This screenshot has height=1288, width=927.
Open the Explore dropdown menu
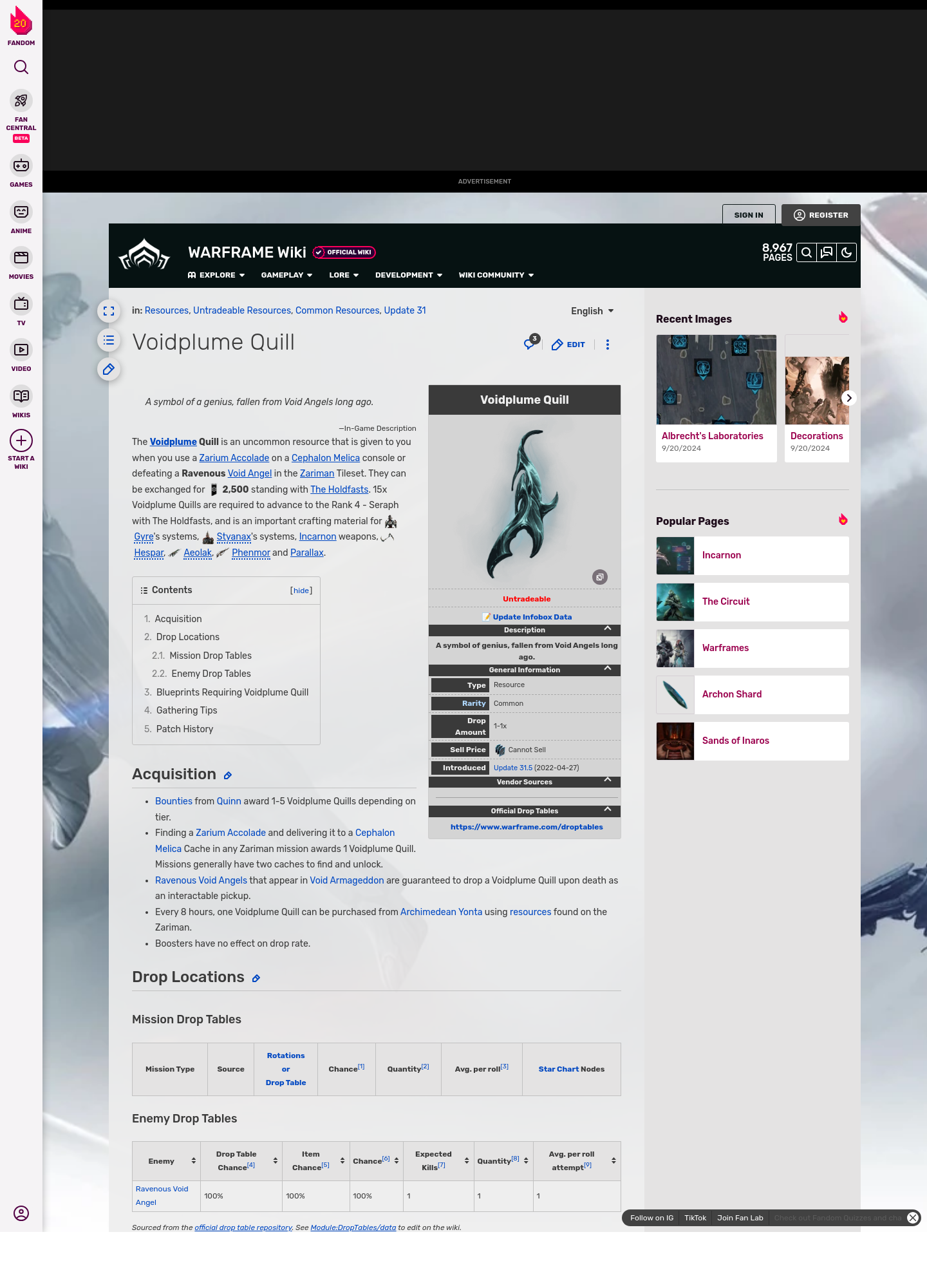[x=216, y=275]
